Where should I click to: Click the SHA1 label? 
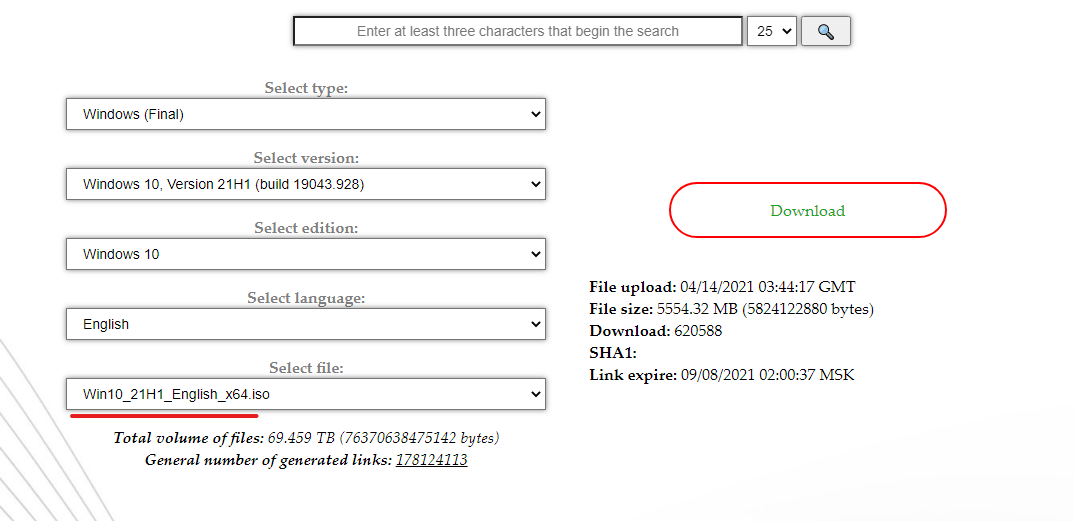613,353
